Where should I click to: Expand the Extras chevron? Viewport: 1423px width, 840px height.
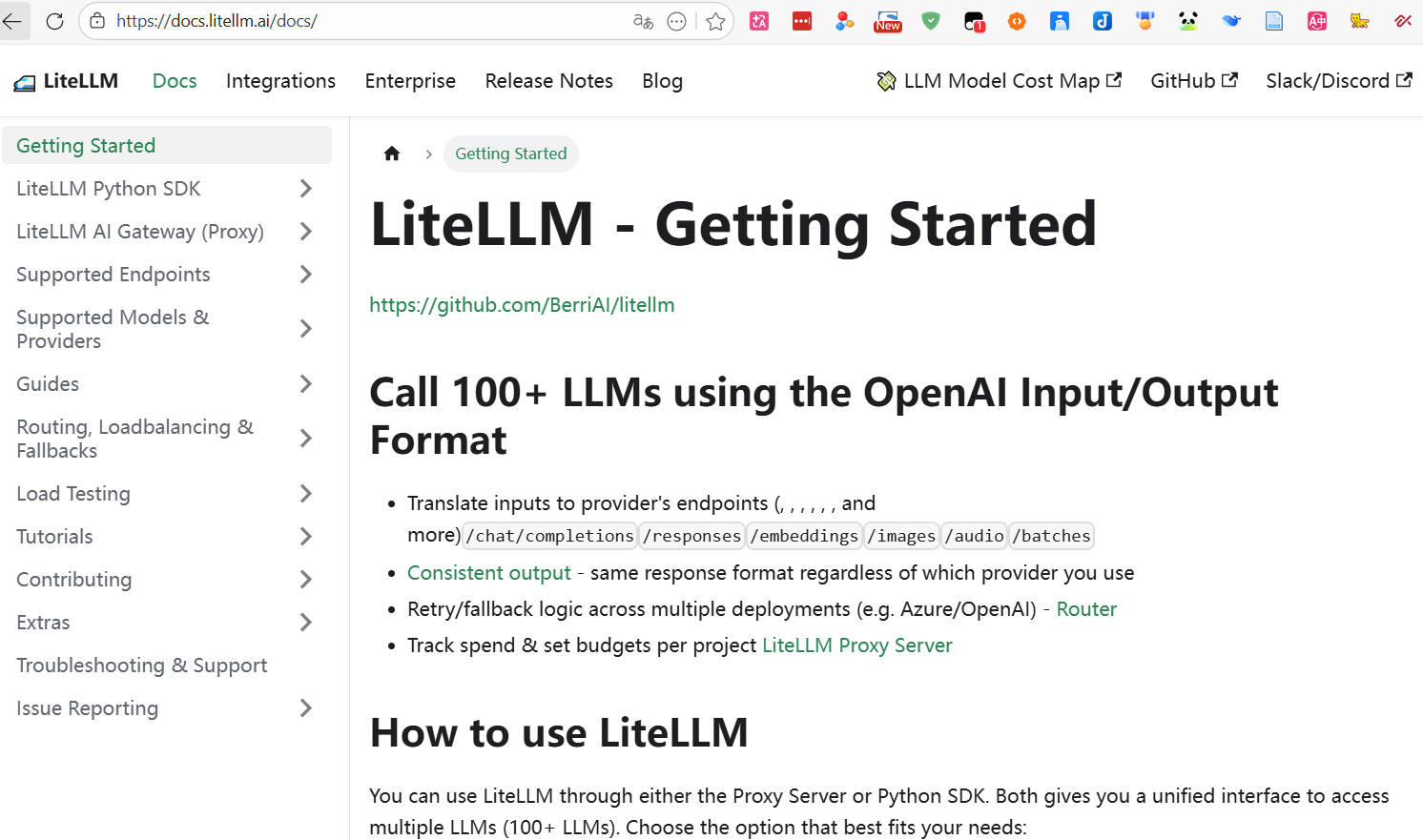pyautogui.click(x=305, y=623)
